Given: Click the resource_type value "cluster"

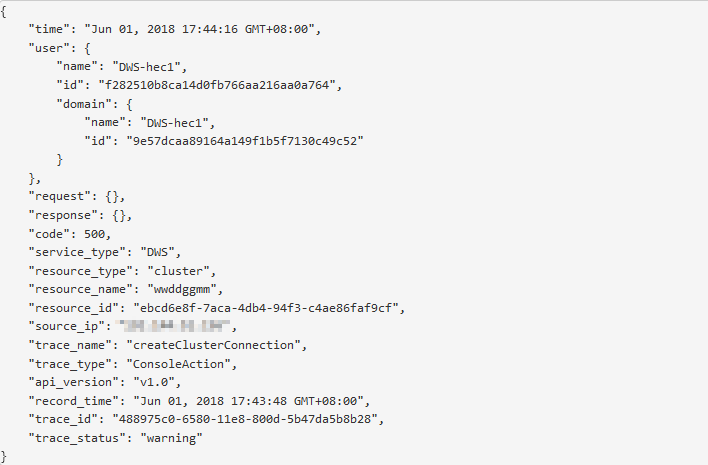Looking at the screenshot, I should 182,270.
